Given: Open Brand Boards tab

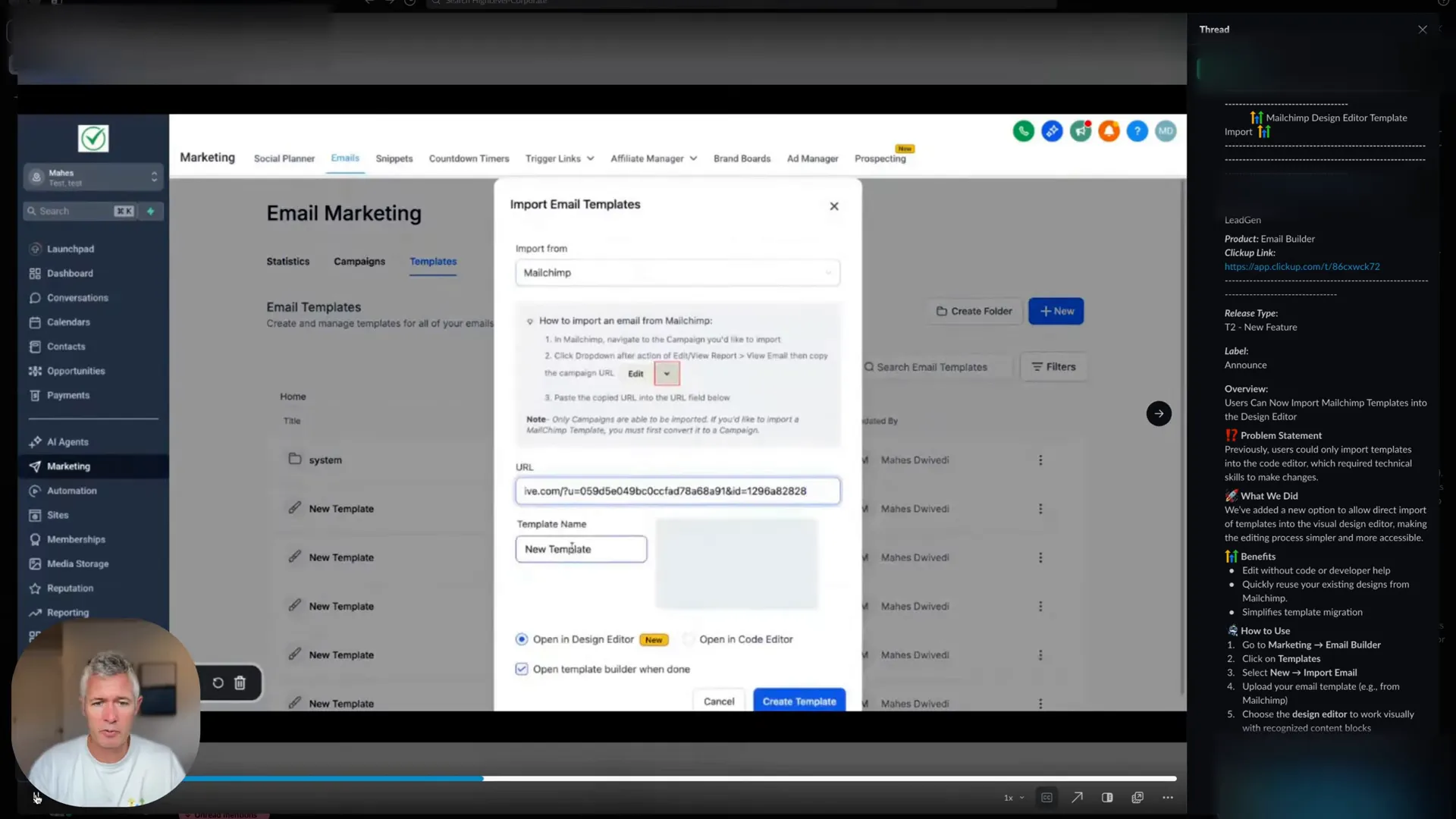Looking at the screenshot, I should pyautogui.click(x=742, y=158).
